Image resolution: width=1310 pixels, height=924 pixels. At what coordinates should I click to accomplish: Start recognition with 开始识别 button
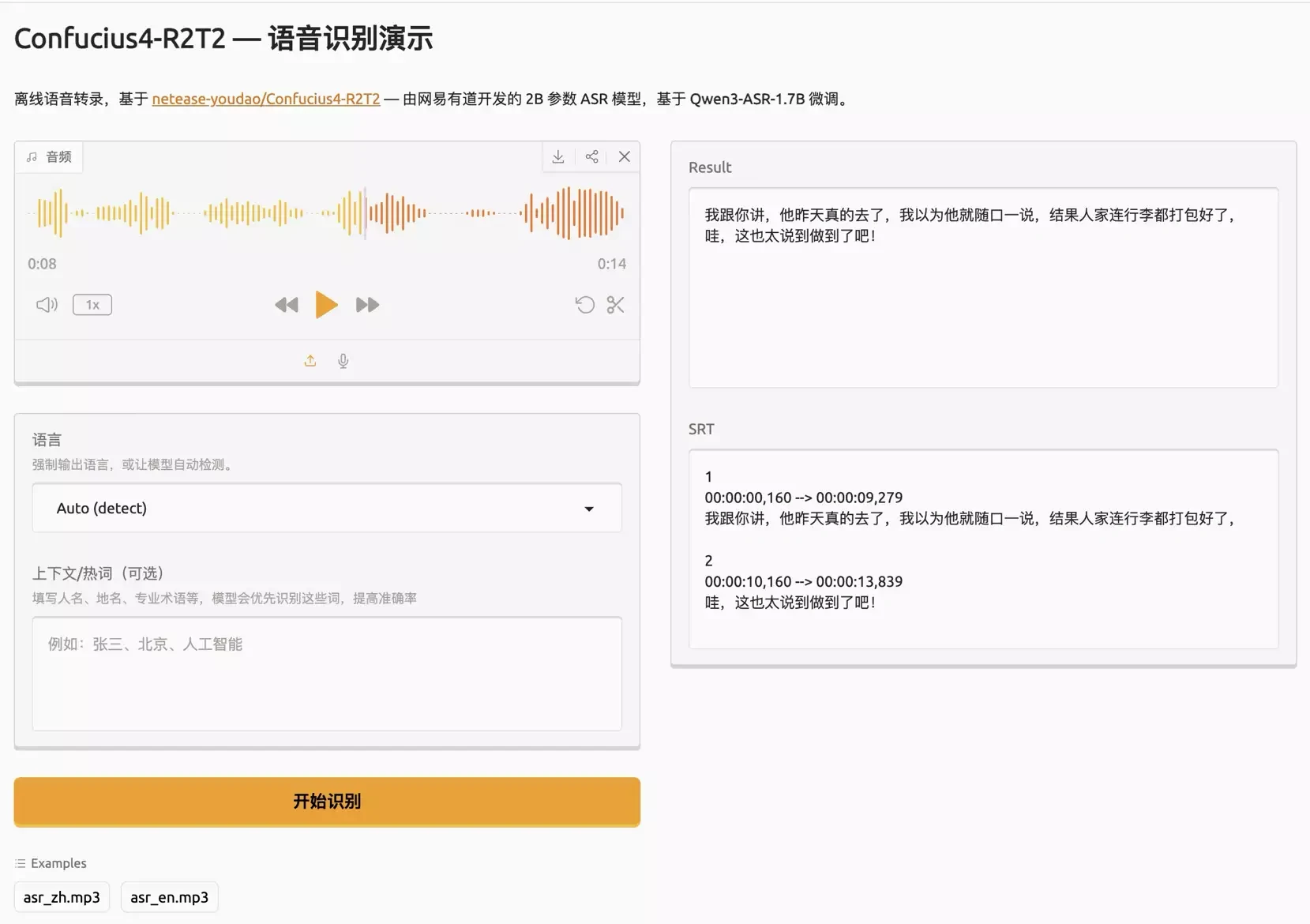point(327,802)
